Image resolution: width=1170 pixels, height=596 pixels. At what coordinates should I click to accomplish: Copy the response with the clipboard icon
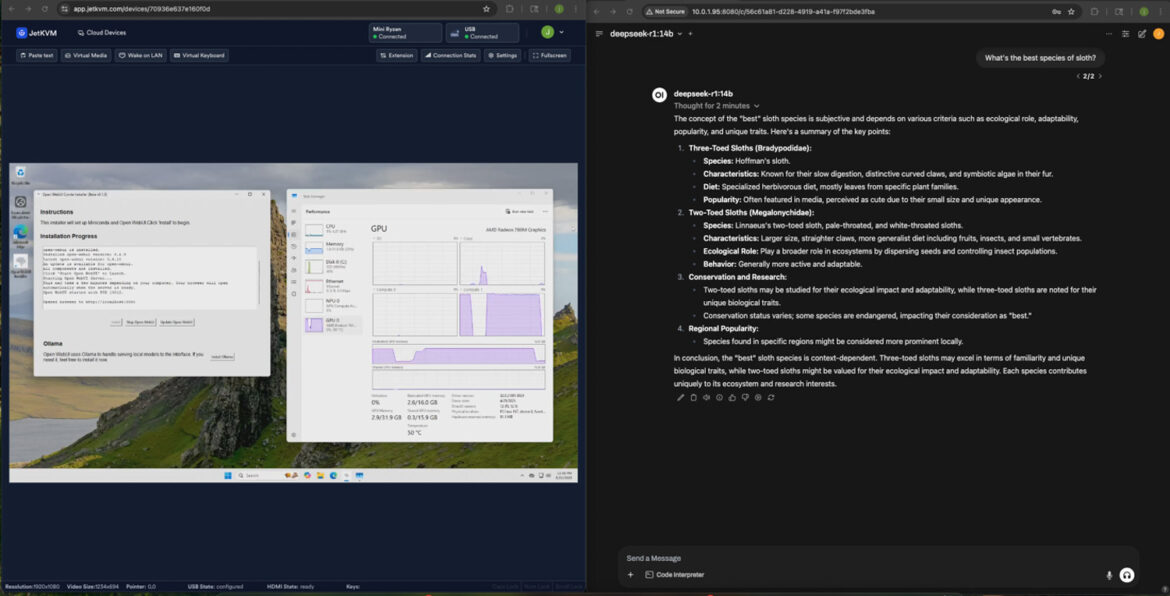(x=693, y=397)
